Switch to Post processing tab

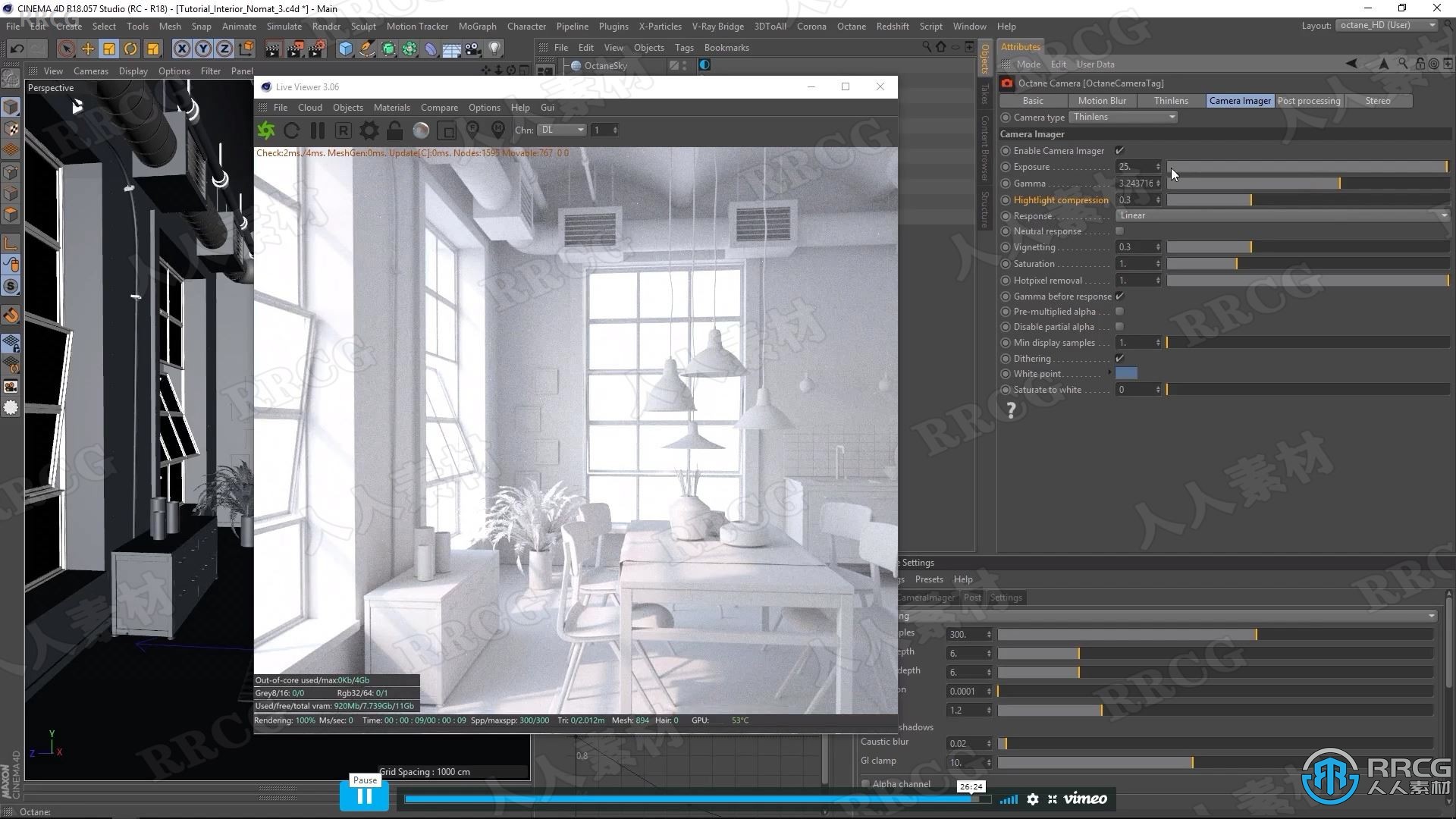click(1309, 101)
